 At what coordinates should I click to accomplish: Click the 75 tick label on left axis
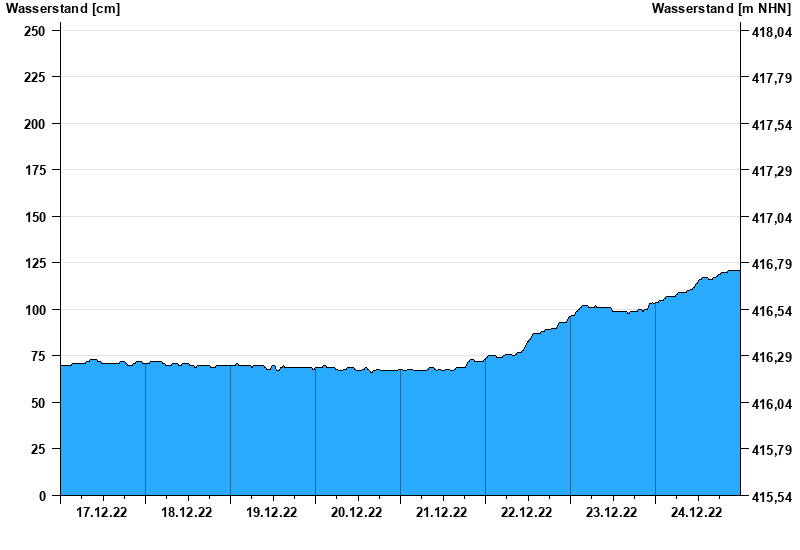[38, 356]
